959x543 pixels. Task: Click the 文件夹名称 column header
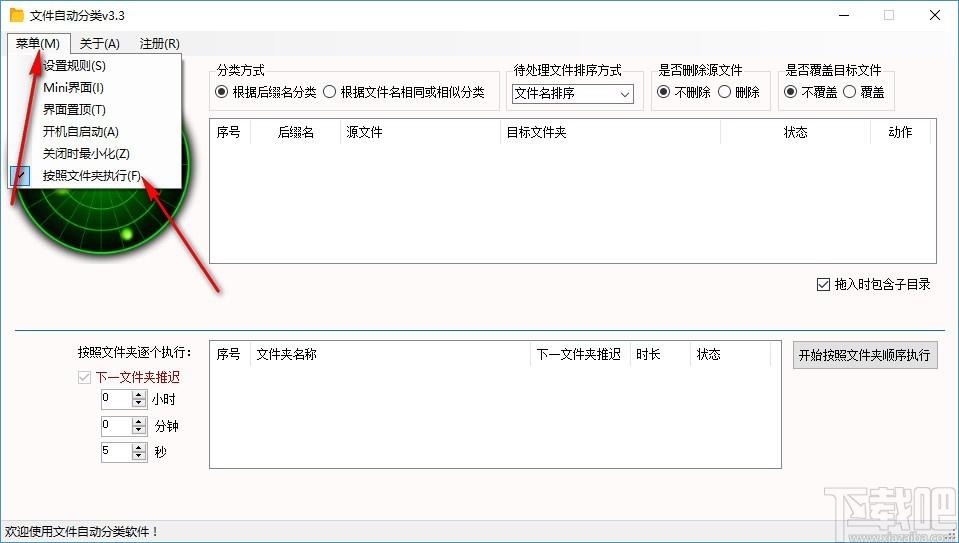tap(390, 354)
